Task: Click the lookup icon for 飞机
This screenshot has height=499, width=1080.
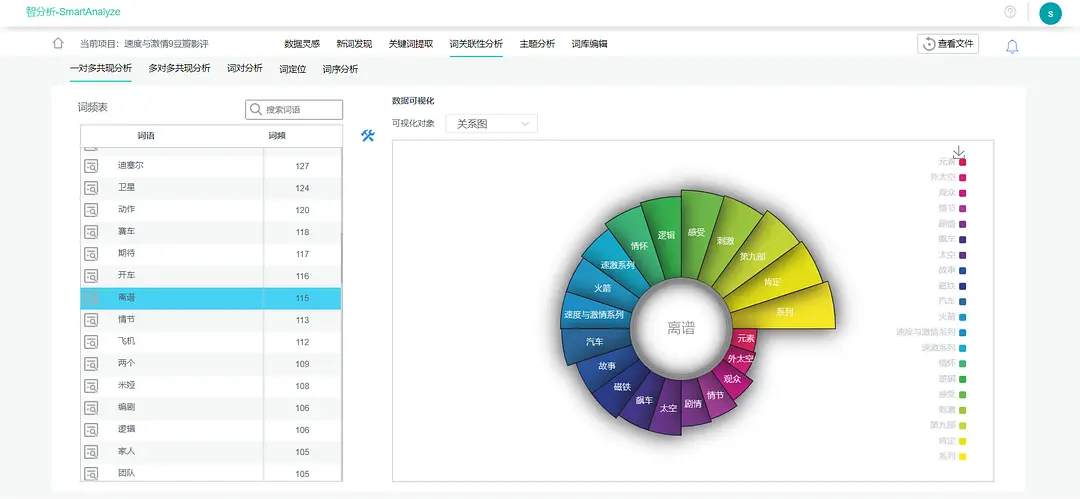Action: (x=91, y=342)
